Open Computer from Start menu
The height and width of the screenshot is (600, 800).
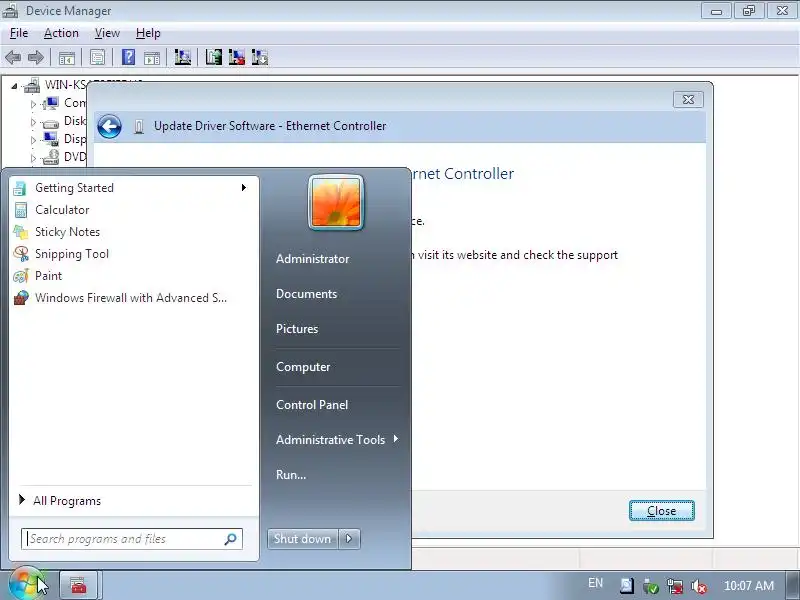(303, 367)
